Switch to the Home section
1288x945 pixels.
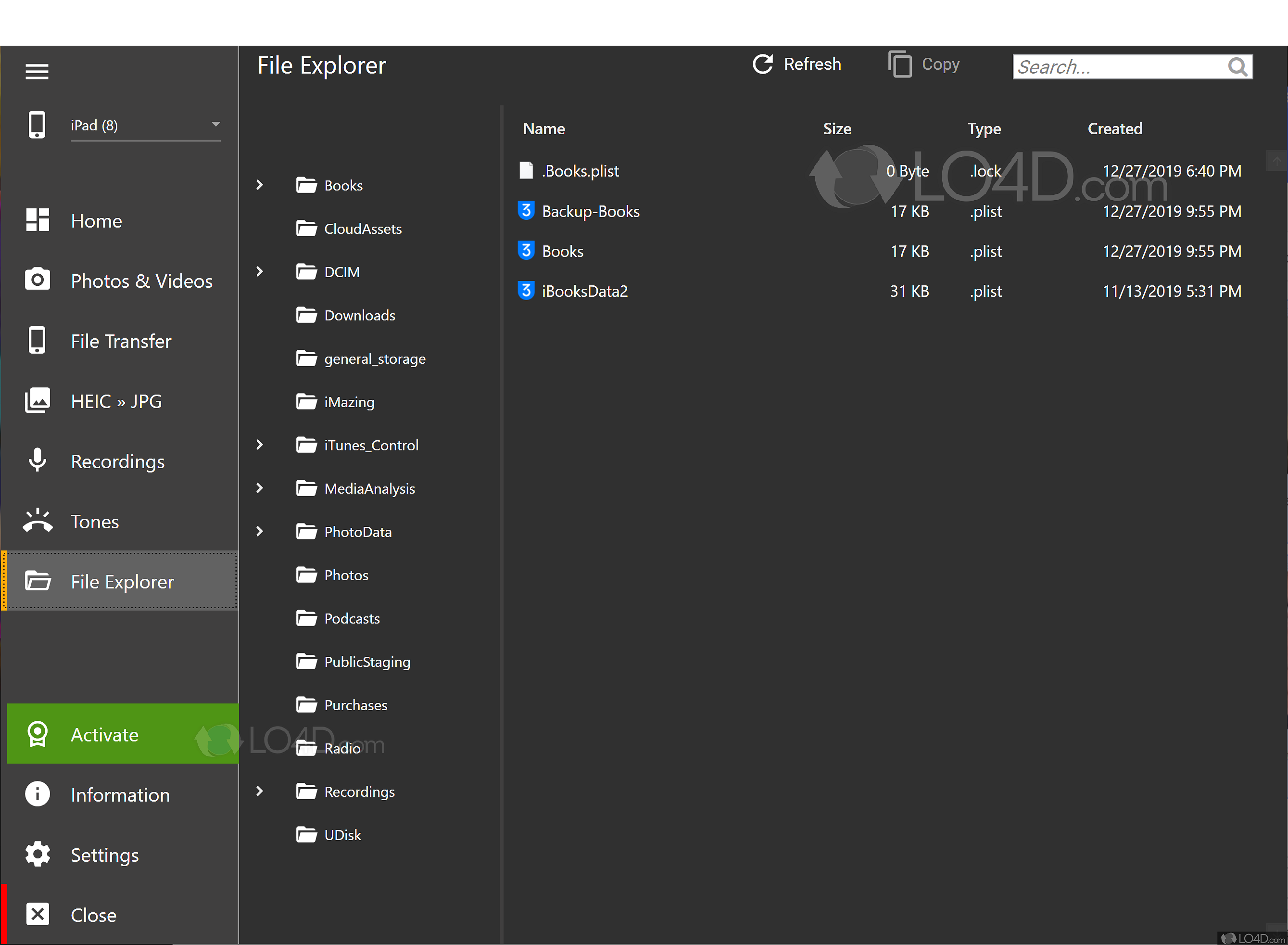pyautogui.click(x=37, y=220)
